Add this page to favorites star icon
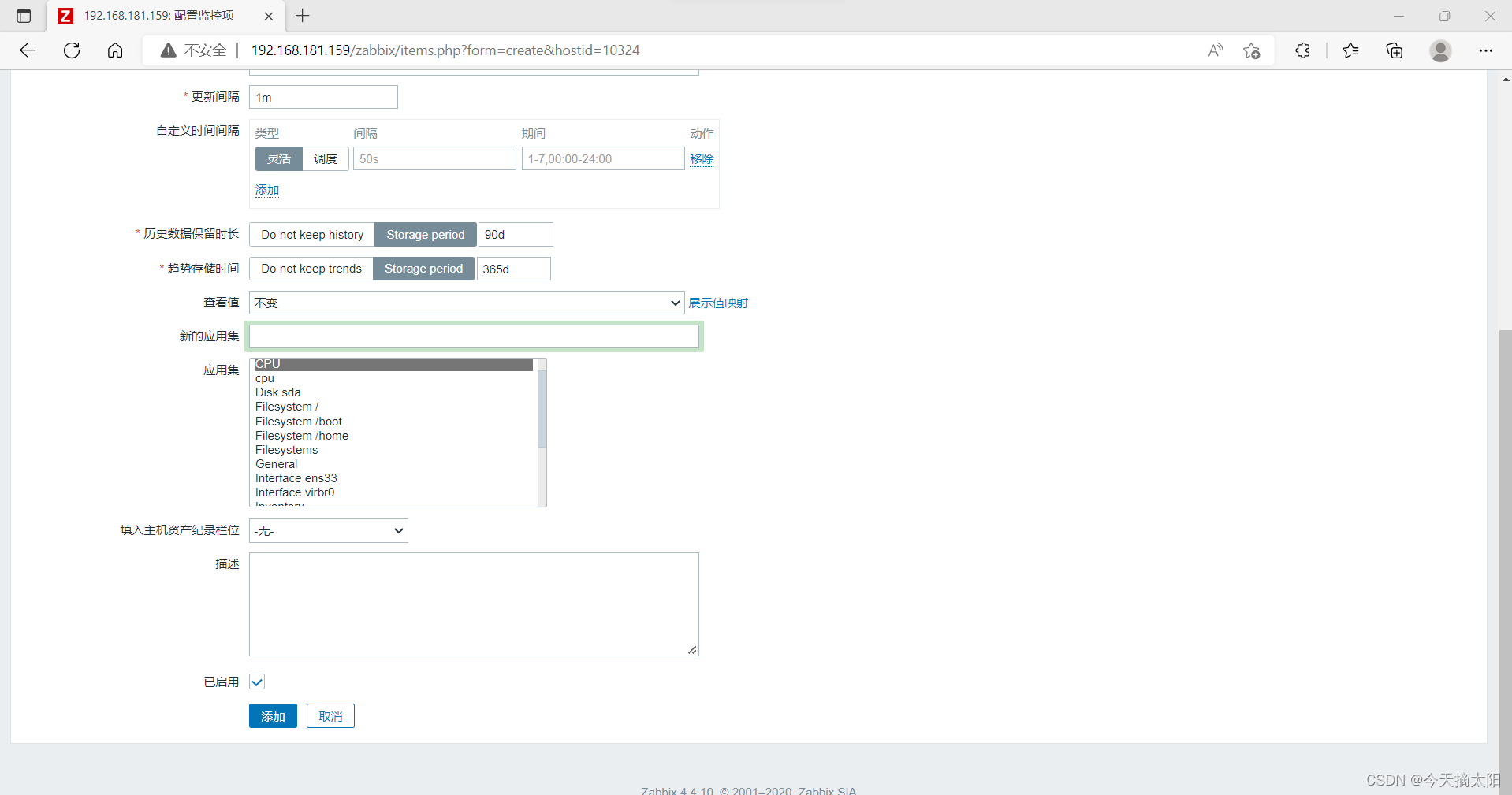This screenshot has width=1512, height=795. (x=1252, y=50)
